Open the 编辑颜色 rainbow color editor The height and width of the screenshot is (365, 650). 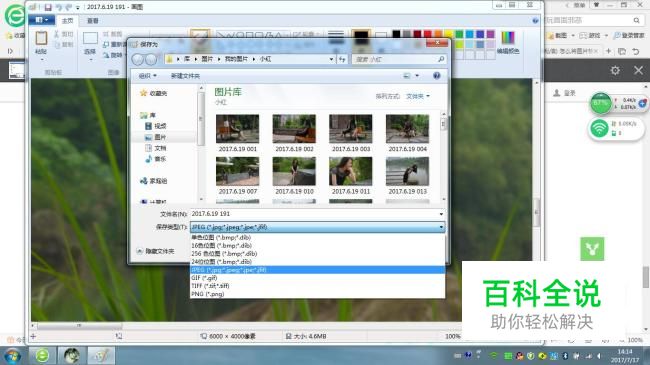[508, 42]
